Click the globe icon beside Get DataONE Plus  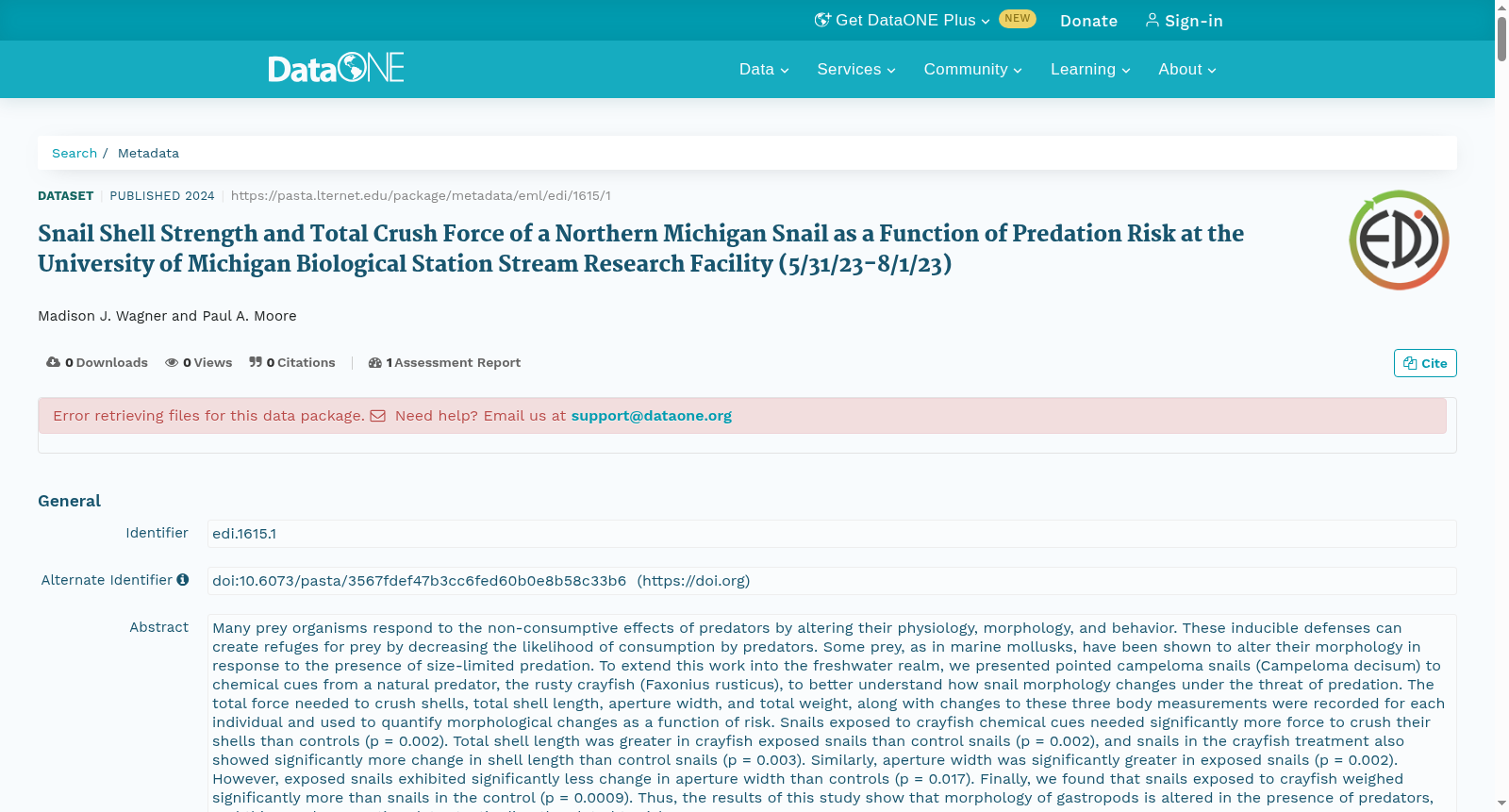coord(822,20)
